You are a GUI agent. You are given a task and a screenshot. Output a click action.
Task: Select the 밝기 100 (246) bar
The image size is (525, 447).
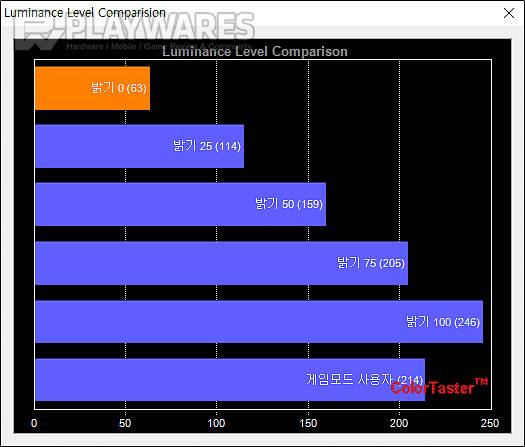click(x=259, y=322)
